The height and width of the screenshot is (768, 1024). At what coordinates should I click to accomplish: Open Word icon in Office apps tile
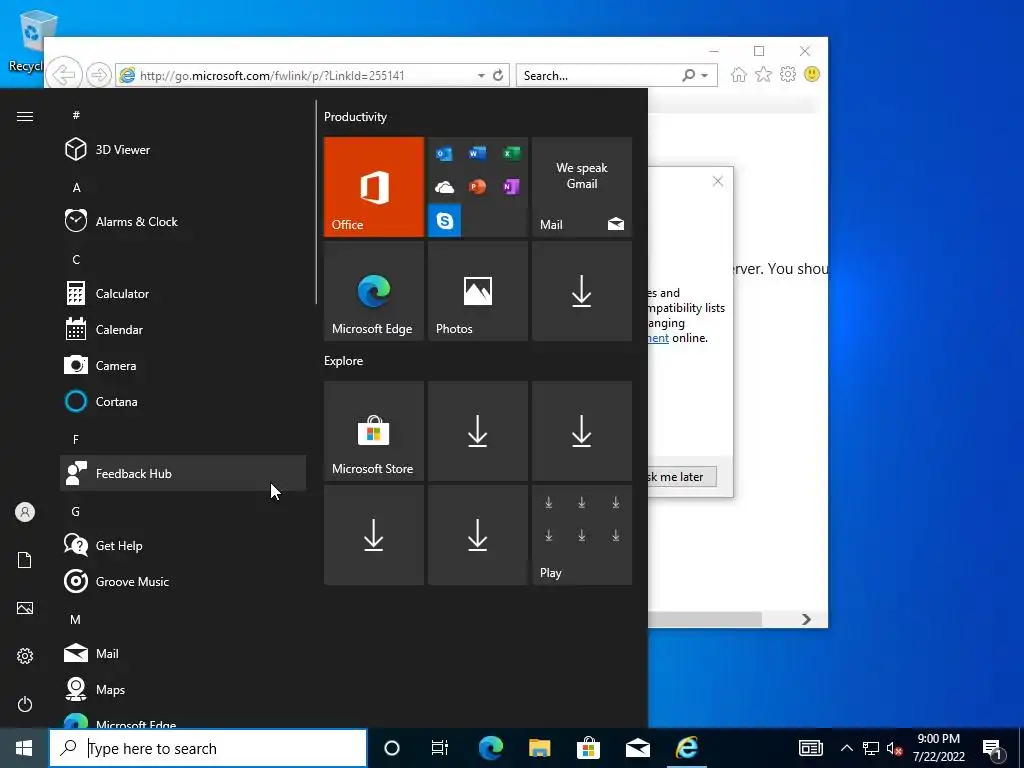tap(477, 153)
